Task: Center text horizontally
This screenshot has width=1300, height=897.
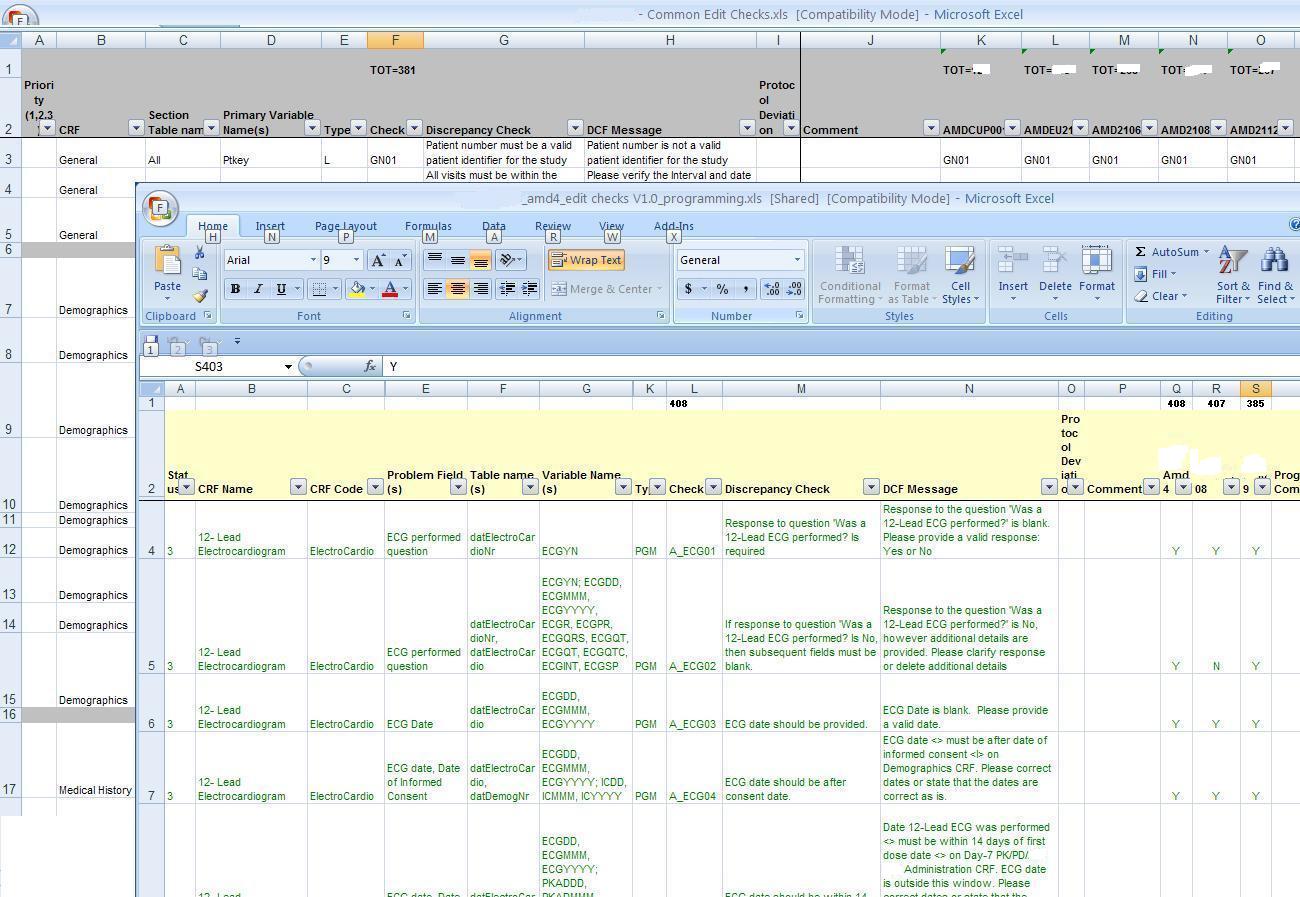Action: click(457, 289)
